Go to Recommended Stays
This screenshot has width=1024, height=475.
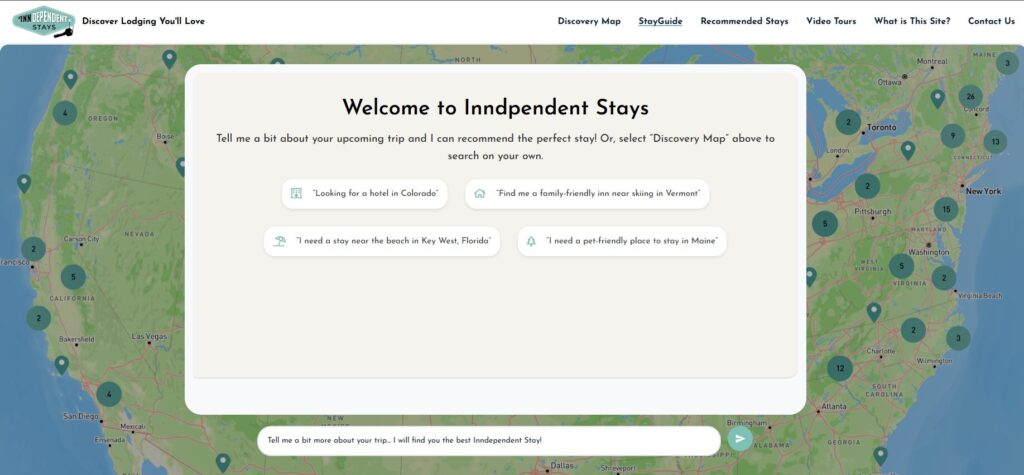tap(744, 21)
